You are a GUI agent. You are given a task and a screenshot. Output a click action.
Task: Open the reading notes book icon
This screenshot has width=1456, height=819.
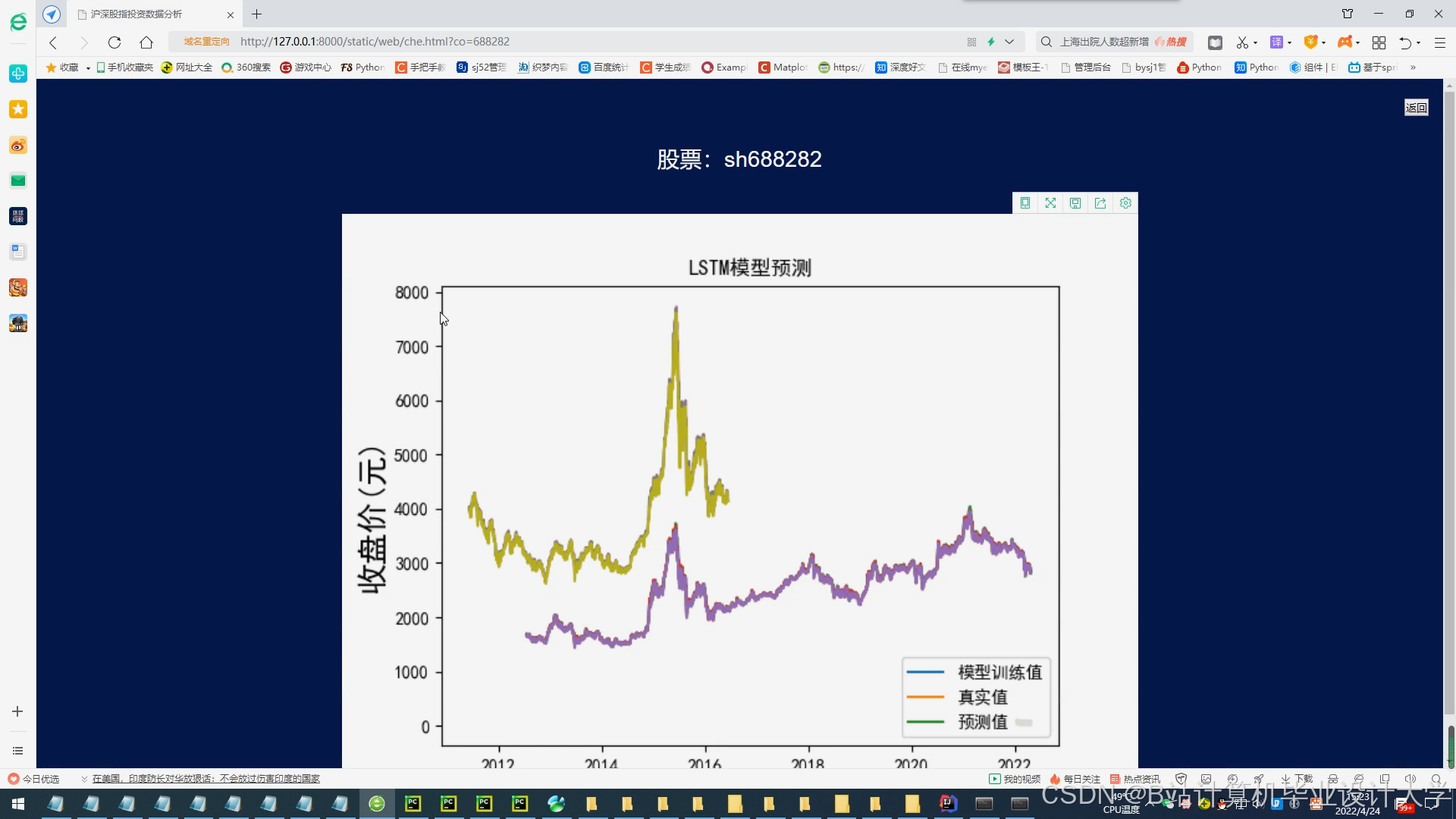click(x=1215, y=42)
